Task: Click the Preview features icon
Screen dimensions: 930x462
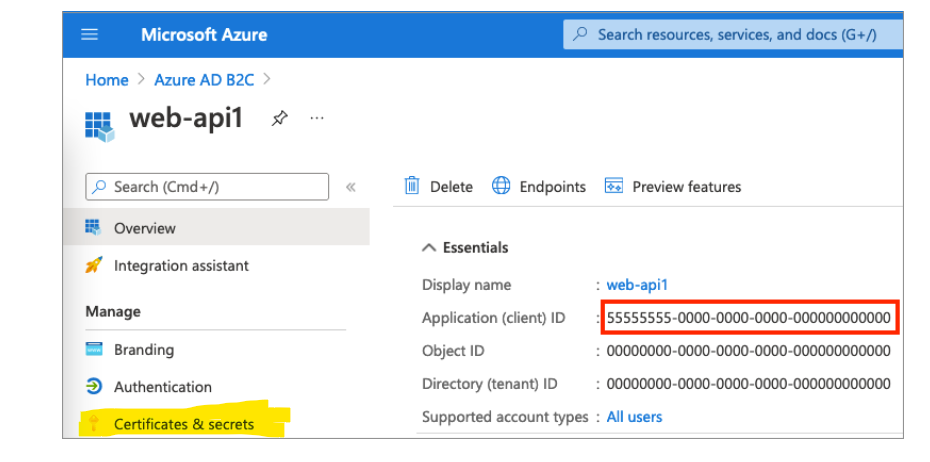Action: 613,186
